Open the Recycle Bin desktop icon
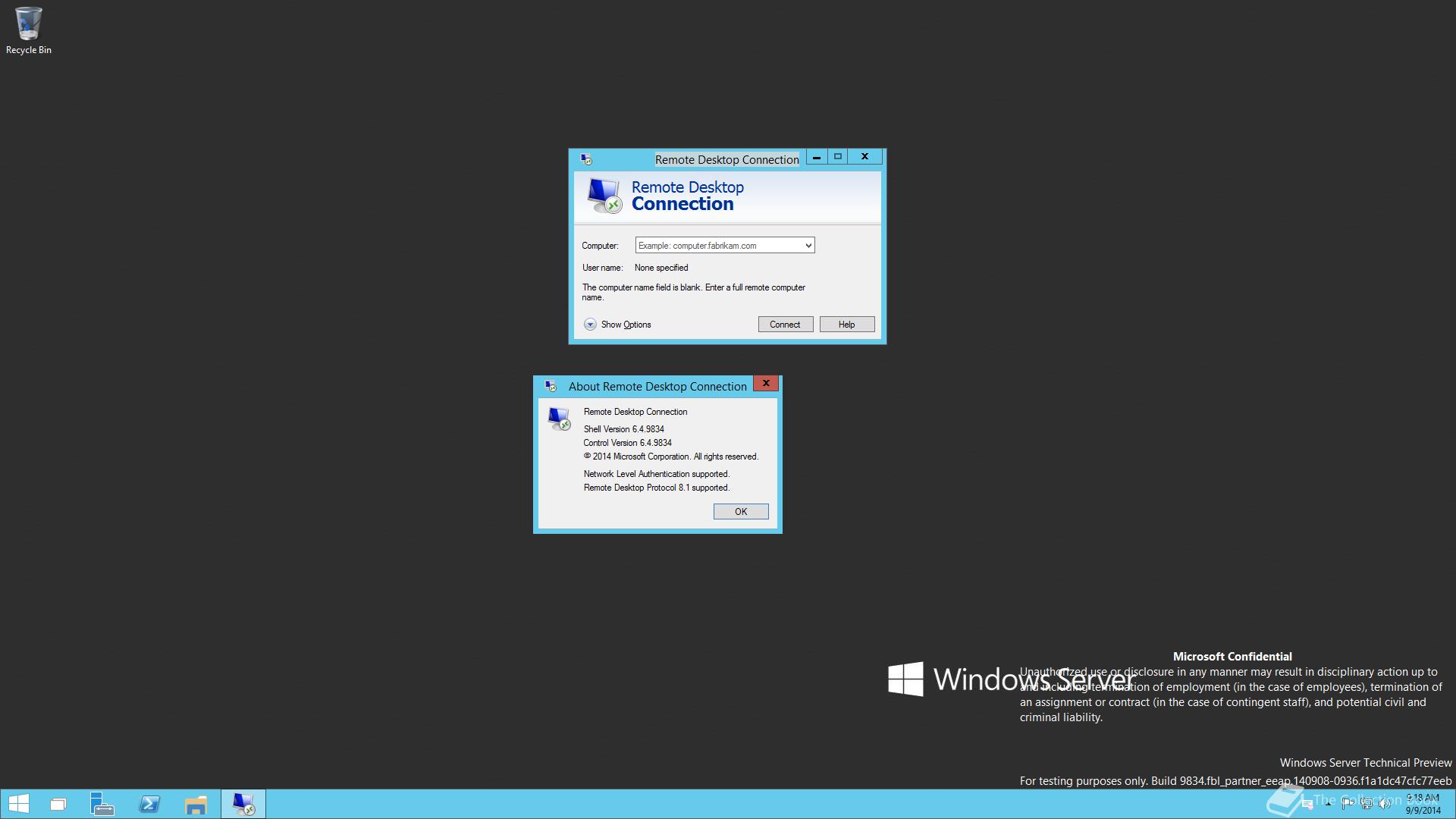Screen dimensions: 1456x819 pyautogui.click(x=28, y=30)
